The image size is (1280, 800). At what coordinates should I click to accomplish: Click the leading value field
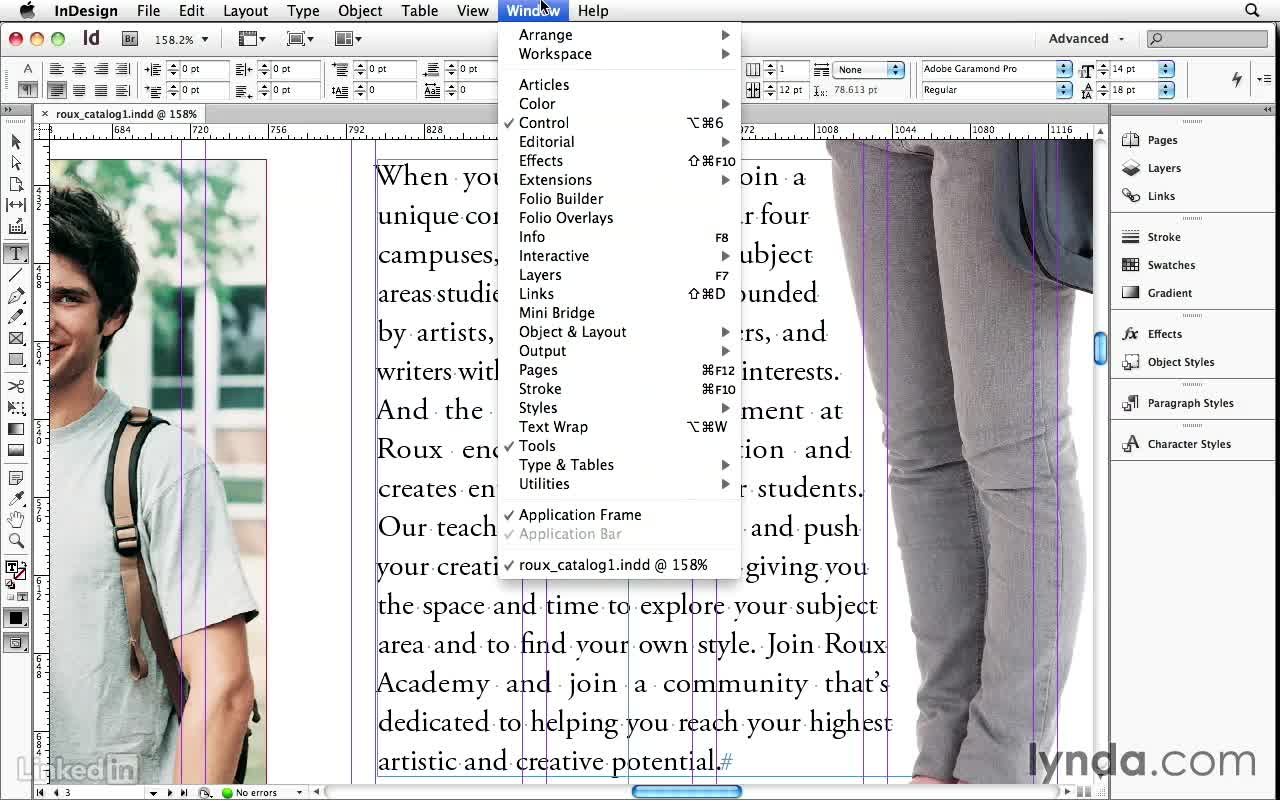point(1134,90)
